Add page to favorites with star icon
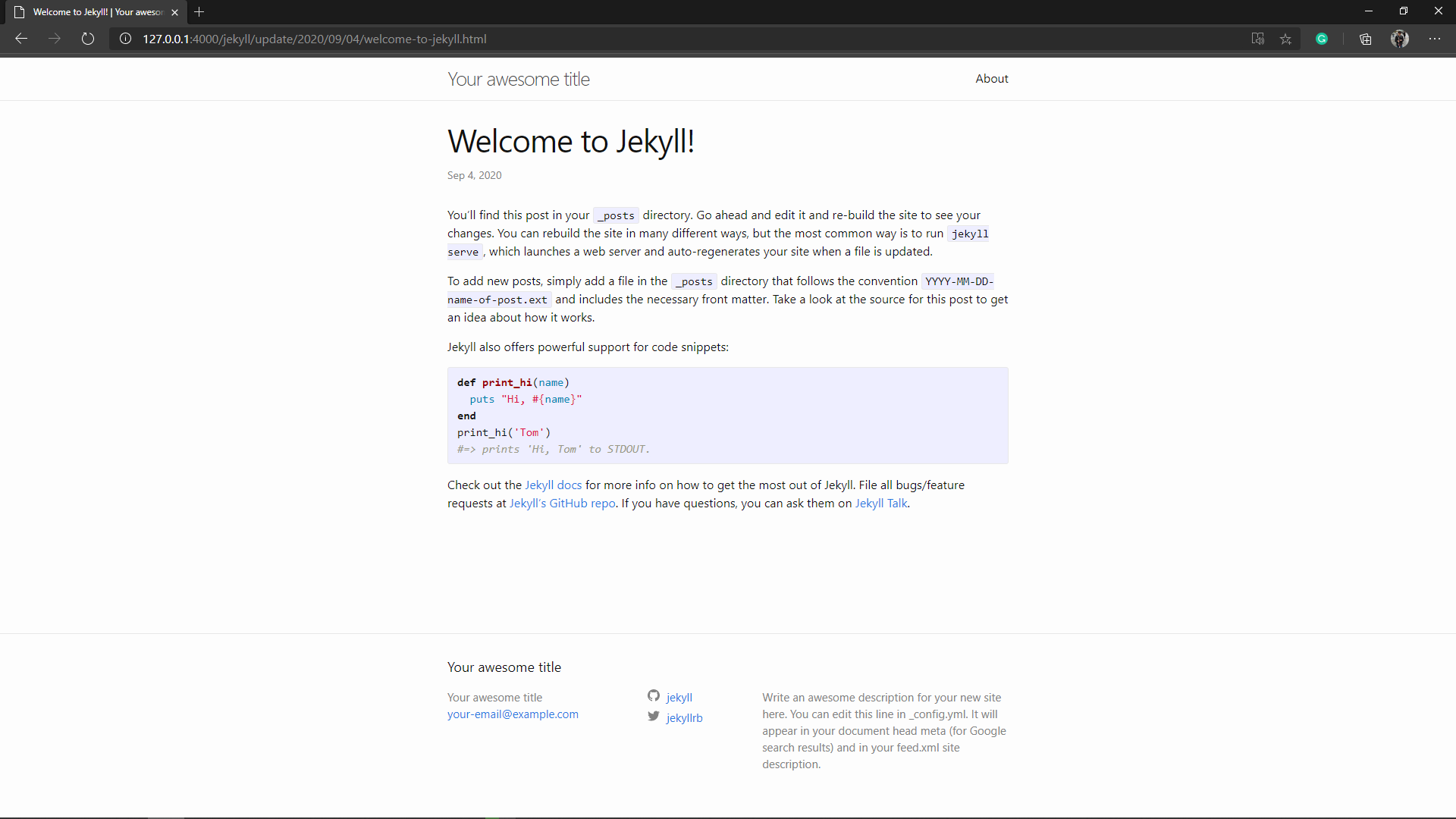Viewport: 1456px width, 819px height. [1285, 39]
